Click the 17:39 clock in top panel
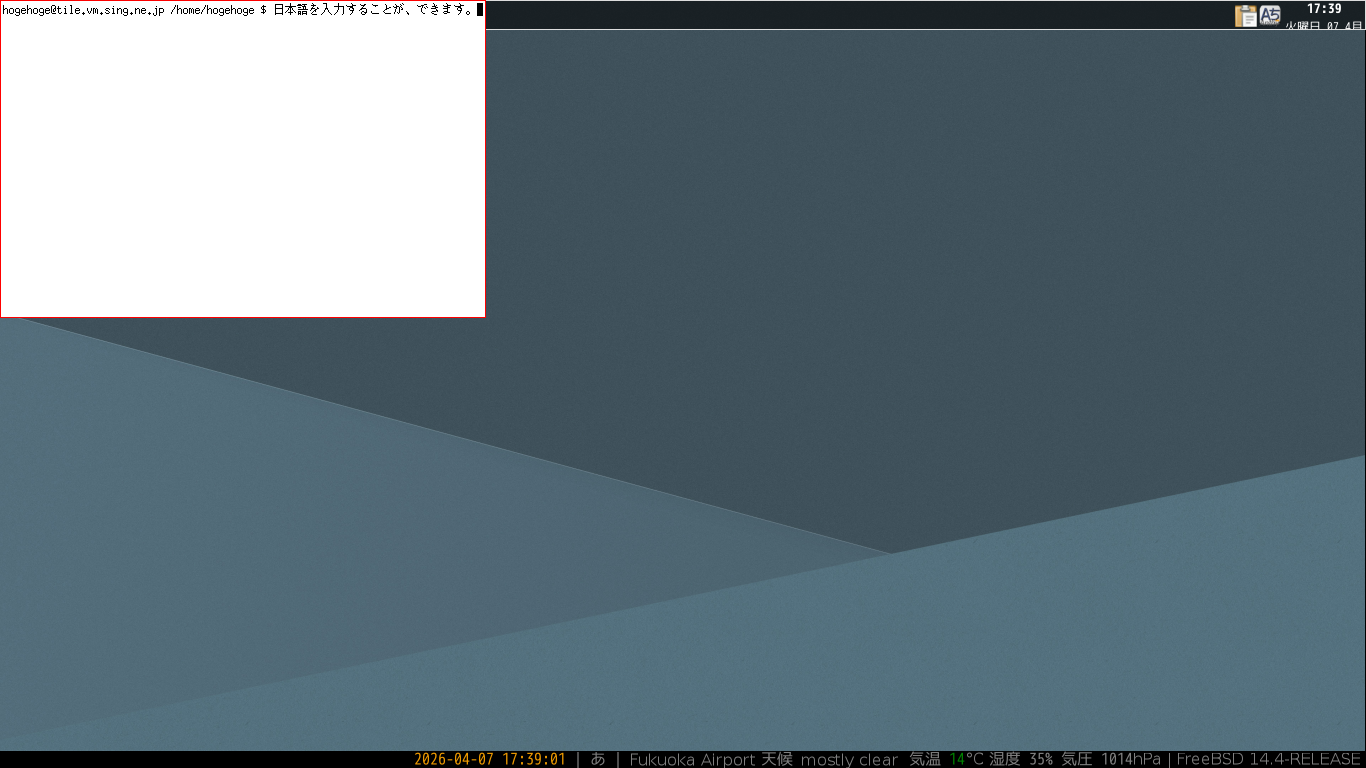This screenshot has height=768, width=1366. (1324, 9)
